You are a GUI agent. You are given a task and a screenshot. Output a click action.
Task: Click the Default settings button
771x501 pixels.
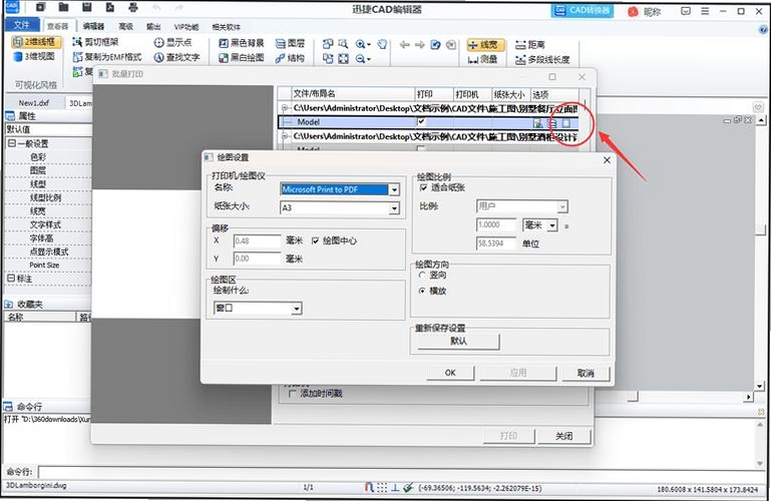(458, 341)
